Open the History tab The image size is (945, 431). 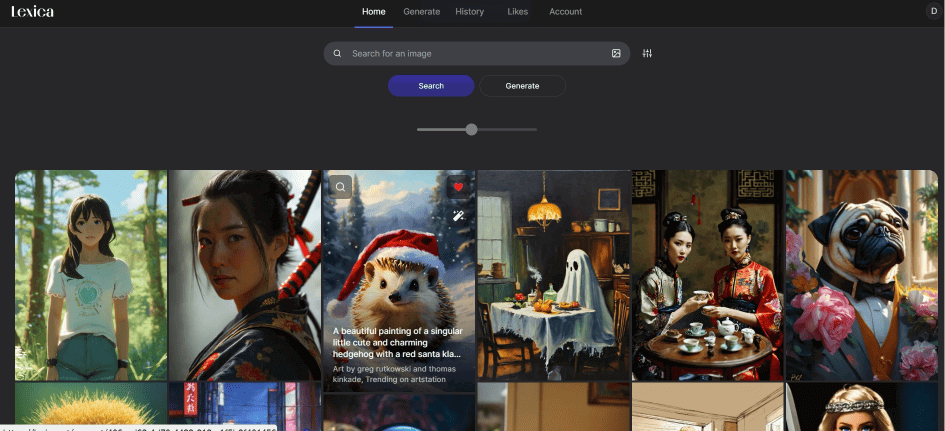click(x=469, y=11)
